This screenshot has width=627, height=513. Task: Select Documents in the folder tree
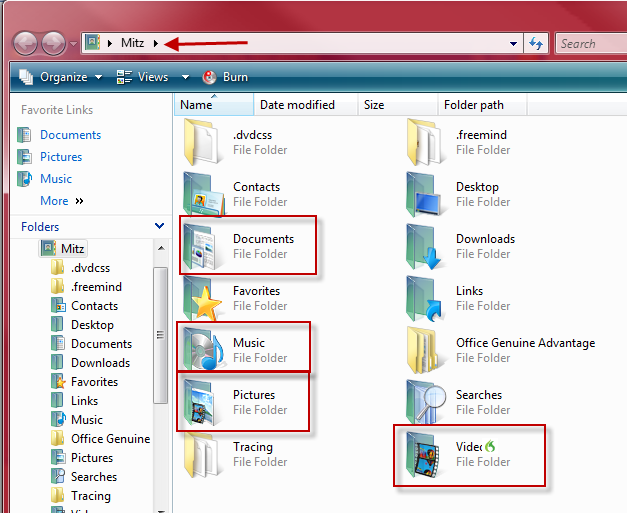[x=102, y=344]
